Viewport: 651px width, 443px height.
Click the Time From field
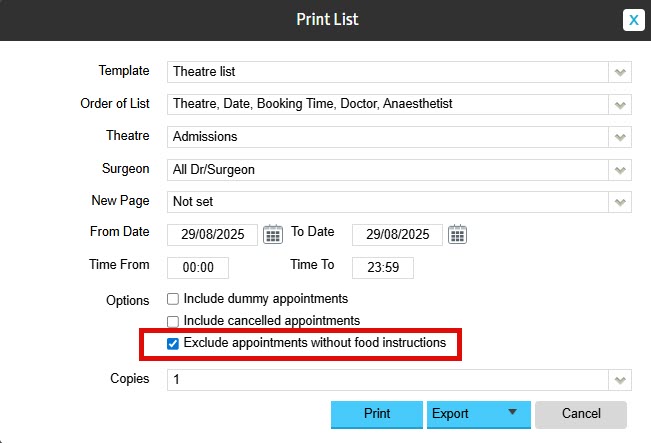pos(198,267)
